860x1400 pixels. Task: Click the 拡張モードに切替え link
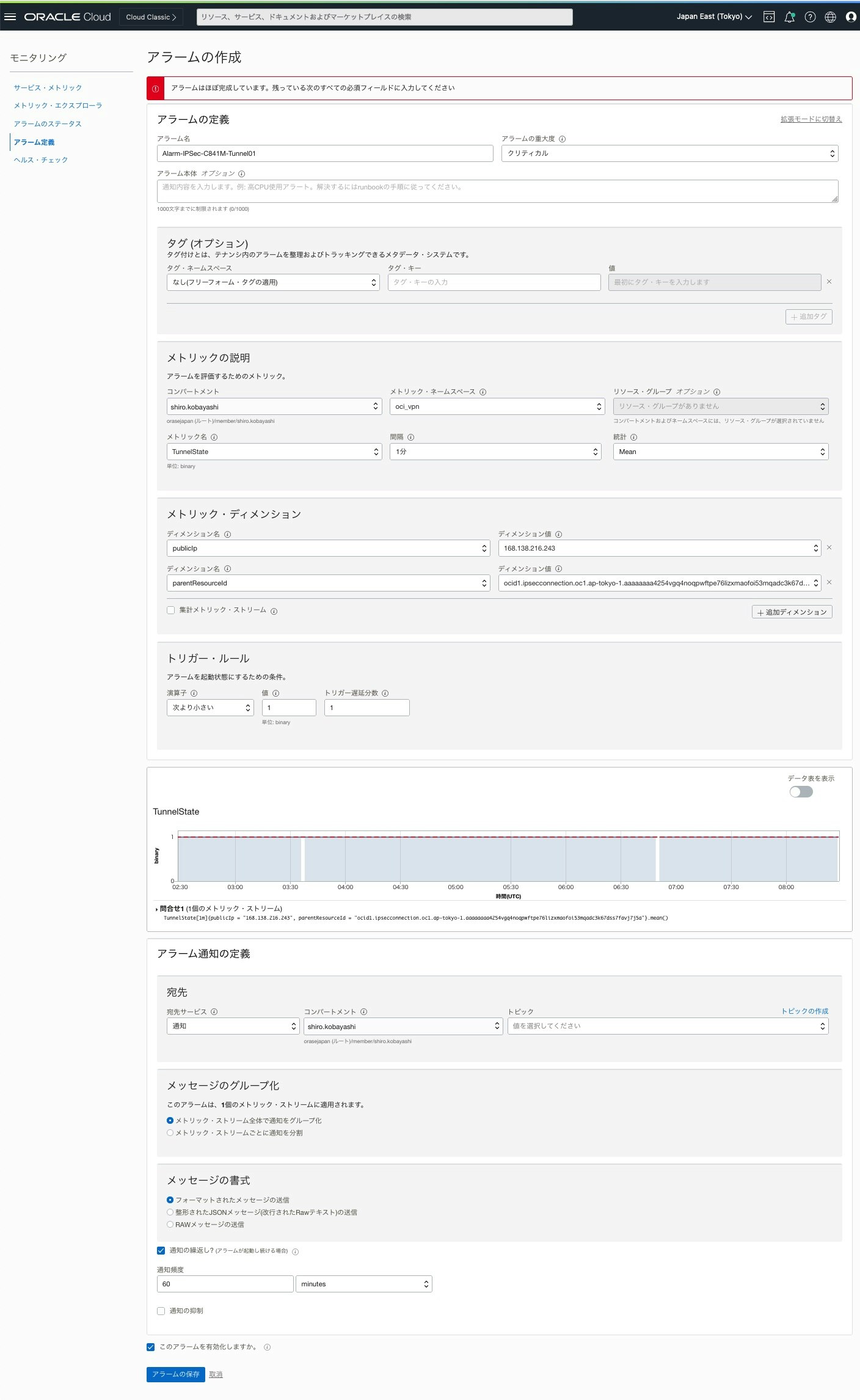(x=811, y=119)
